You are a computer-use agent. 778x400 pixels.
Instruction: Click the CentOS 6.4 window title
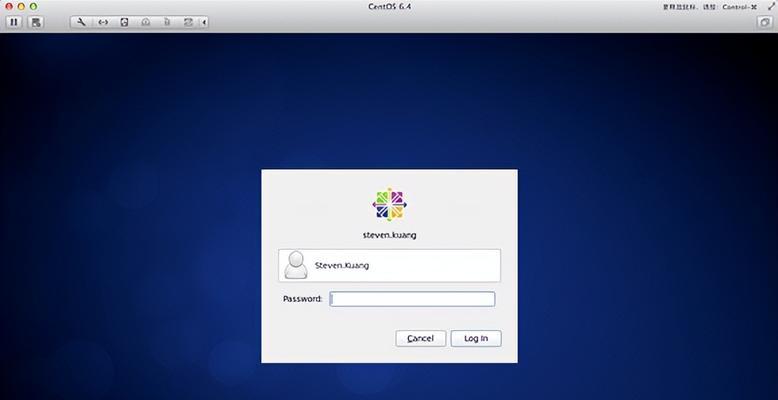389,6
